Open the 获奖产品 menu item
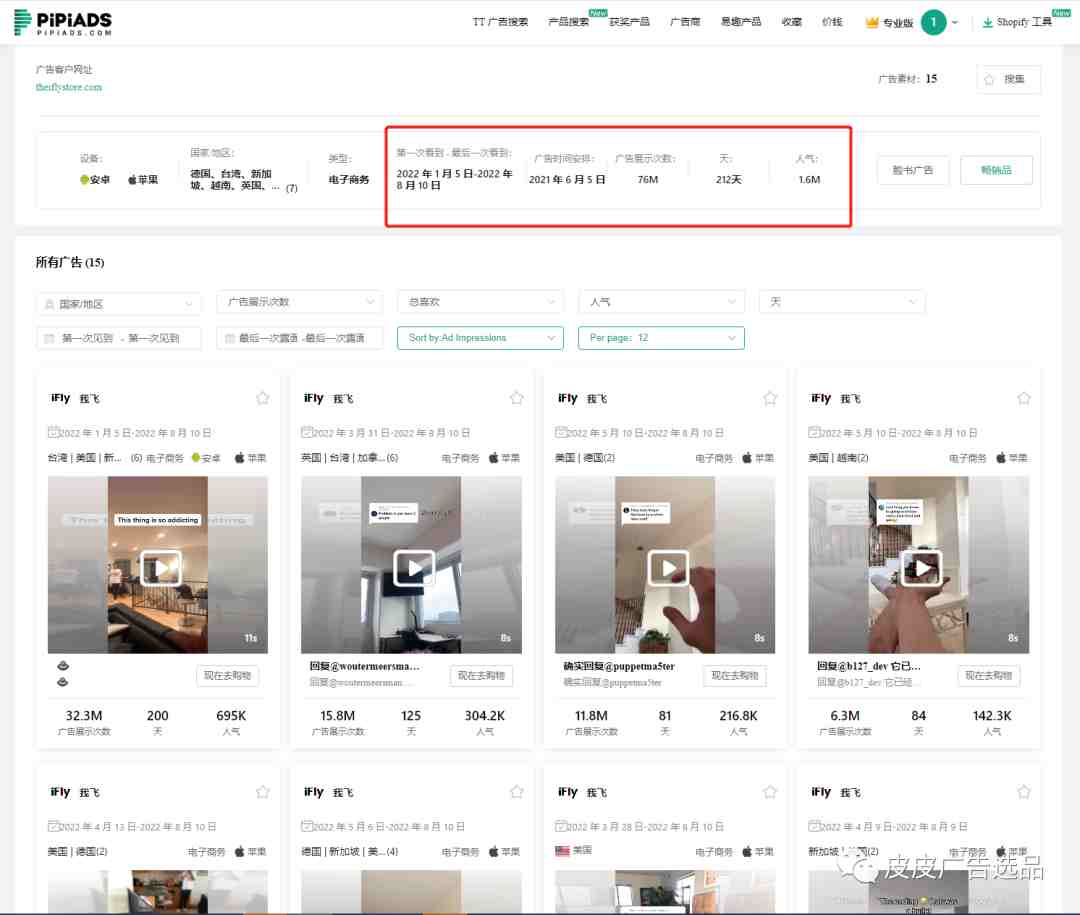This screenshot has height=915, width=1080. [x=630, y=22]
